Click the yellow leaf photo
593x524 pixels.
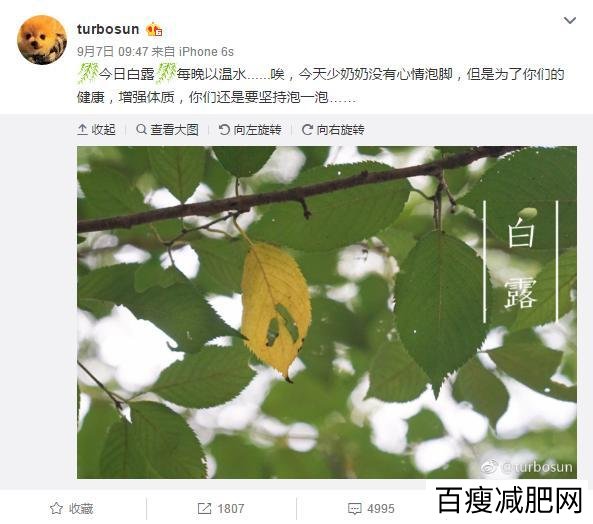click(x=327, y=312)
